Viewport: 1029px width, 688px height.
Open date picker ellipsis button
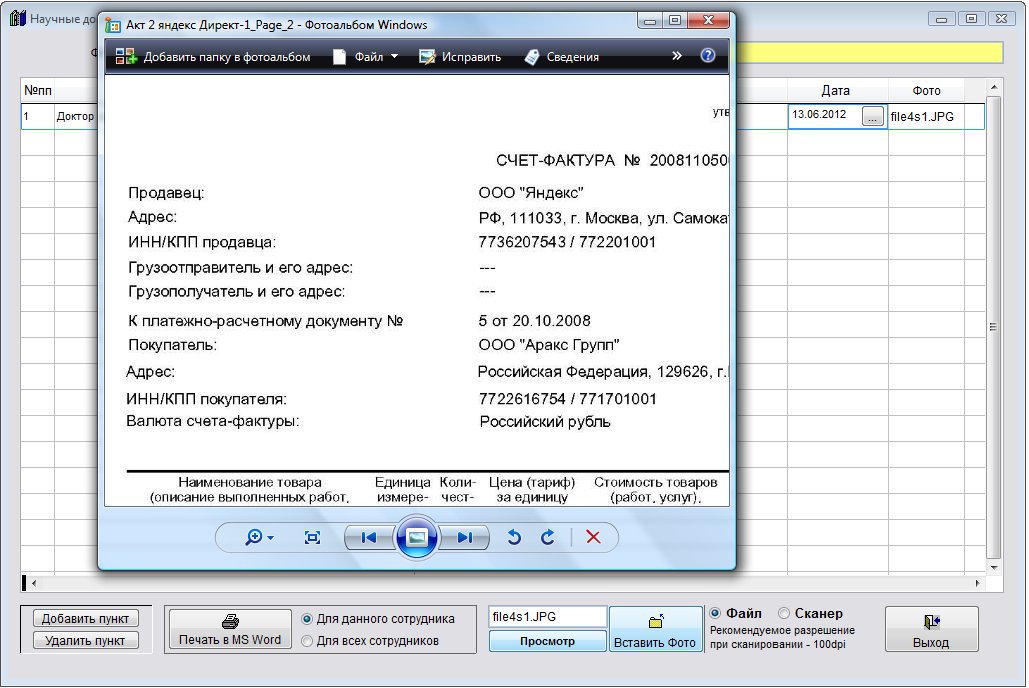click(x=872, y=117)
